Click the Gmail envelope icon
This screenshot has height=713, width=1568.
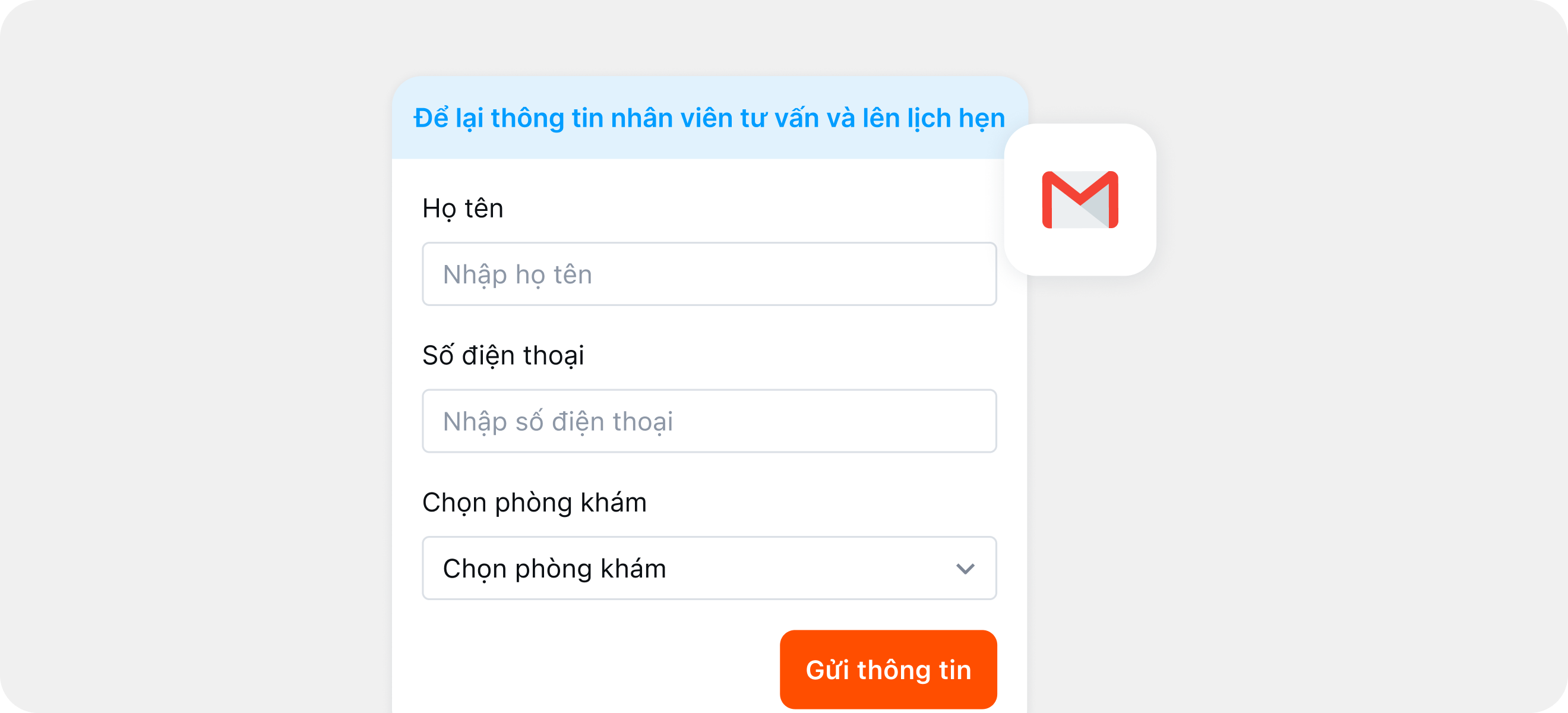(x=1080, y=200)
